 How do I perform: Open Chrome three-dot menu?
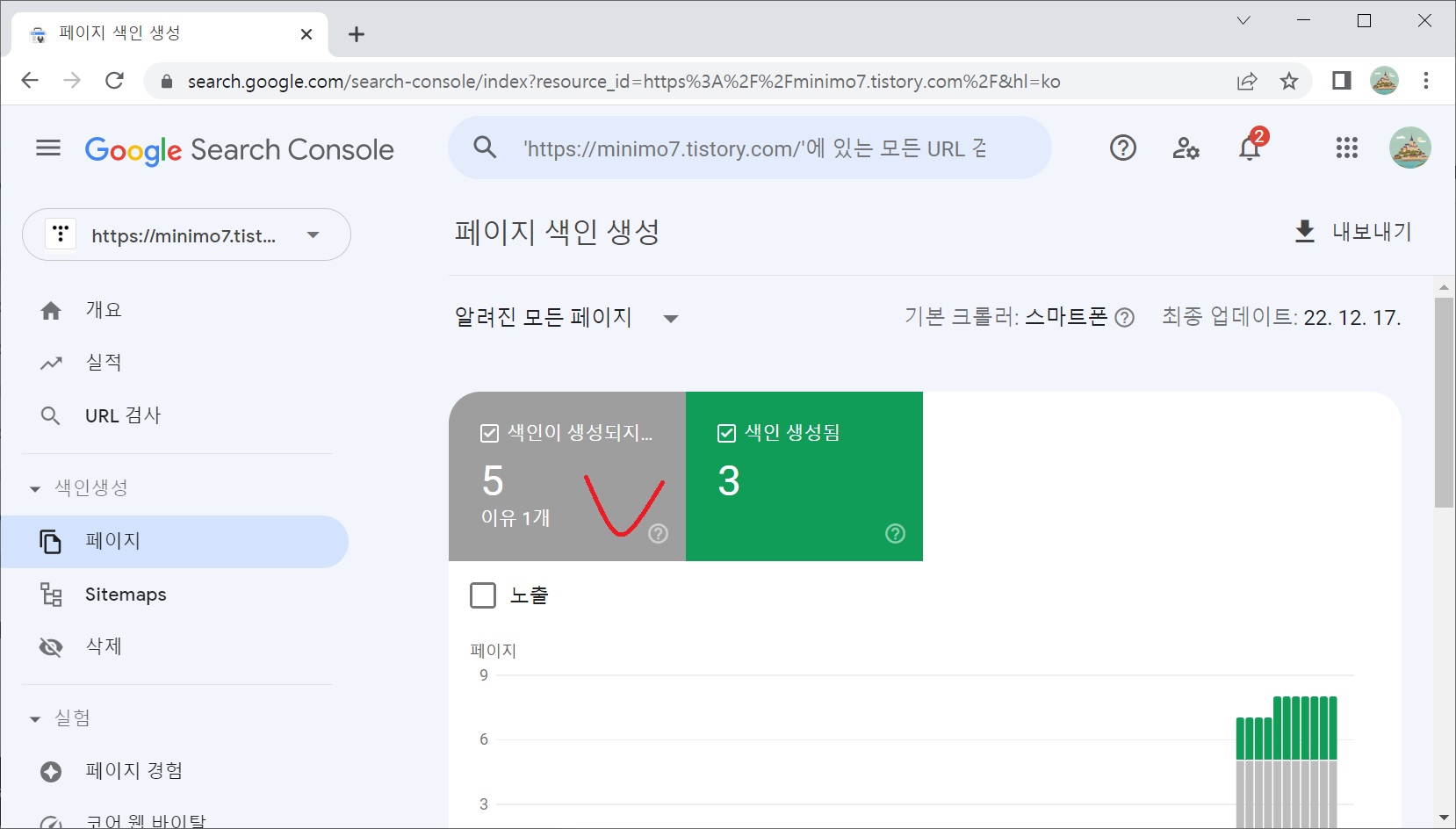point(1426,81)
